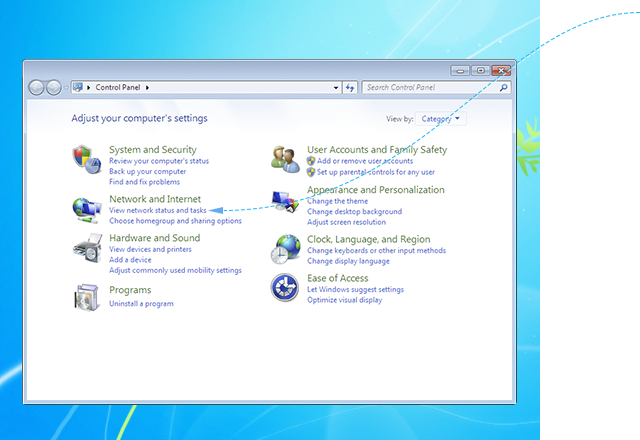Click the System and Security shield icon
The image size is (640, 440).
(87, 159)
